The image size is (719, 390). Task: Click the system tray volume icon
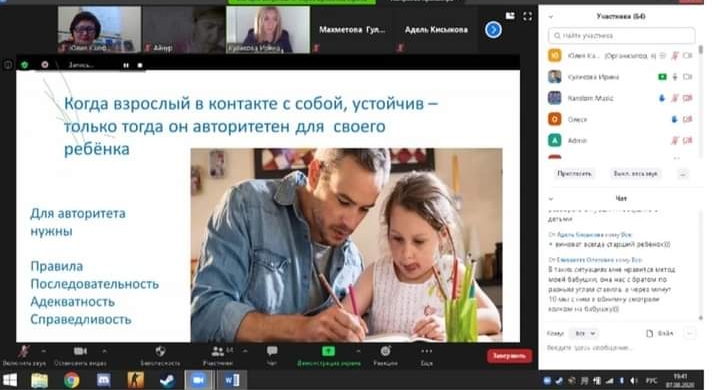click(633, 381)
